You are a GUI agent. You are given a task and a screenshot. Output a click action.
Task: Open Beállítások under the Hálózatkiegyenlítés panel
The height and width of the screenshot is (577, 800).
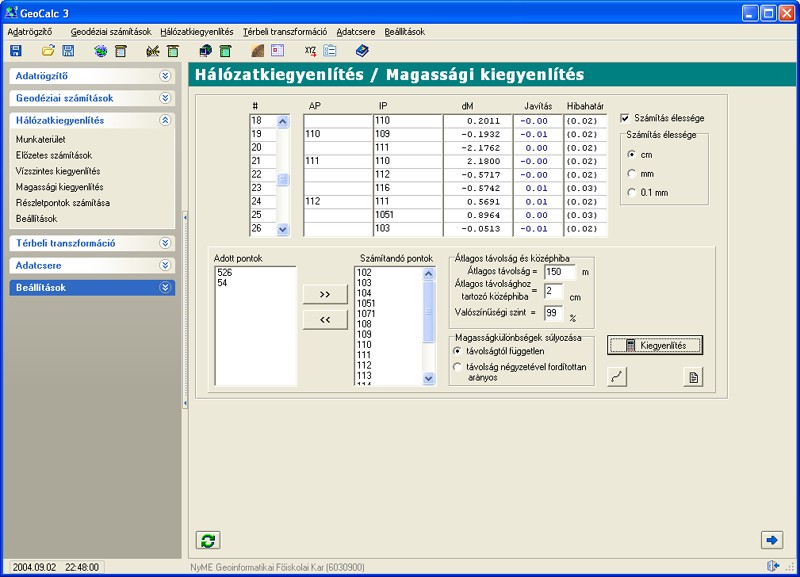tap(36, 218)
